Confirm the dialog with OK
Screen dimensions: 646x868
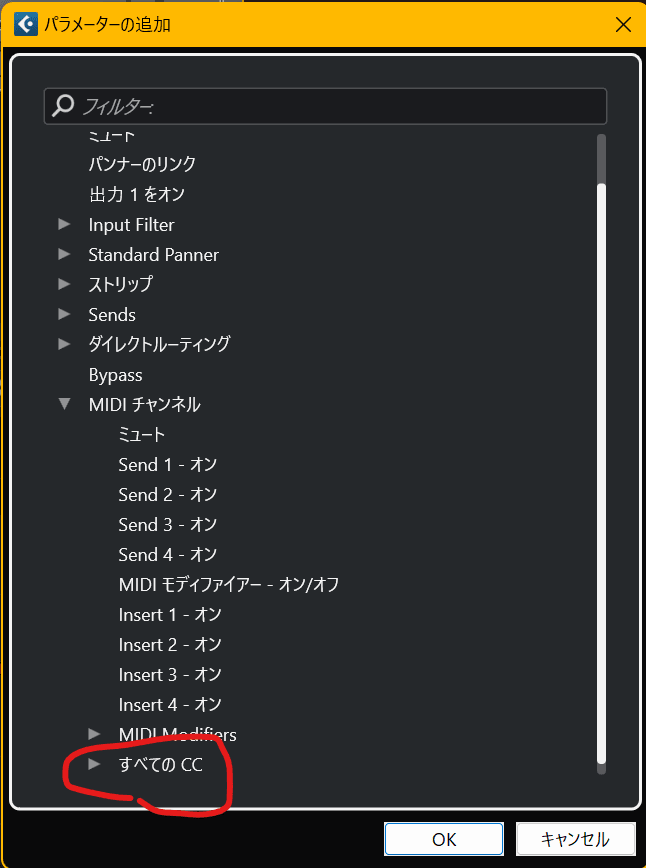[443, 839]
